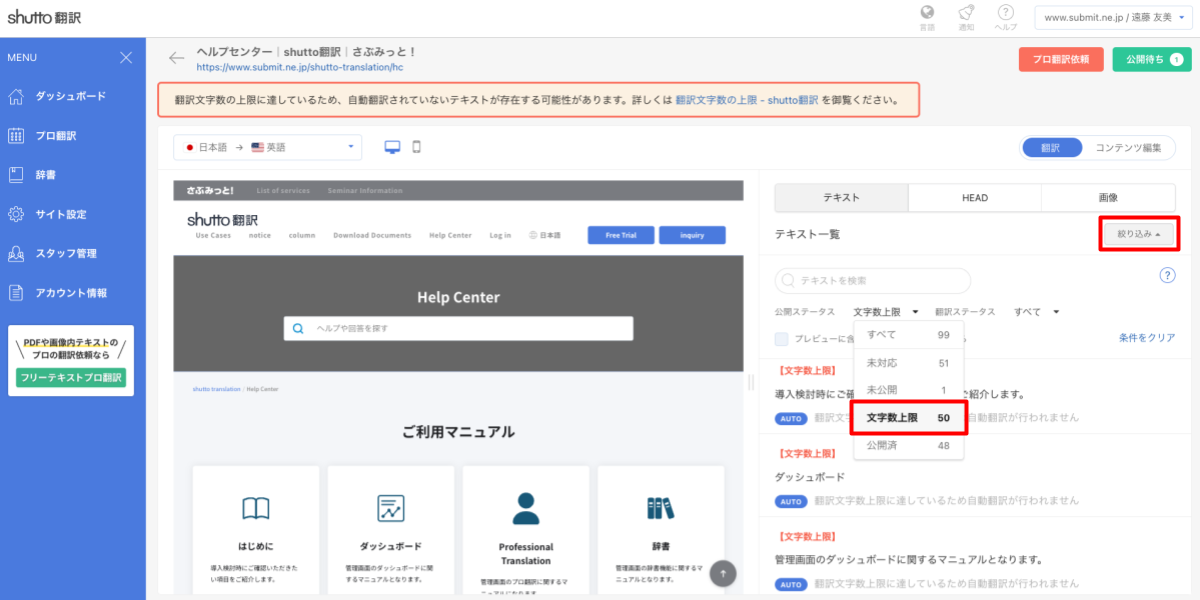
Task: Click the blue help icon near the search
Action: coord(1167,275)
